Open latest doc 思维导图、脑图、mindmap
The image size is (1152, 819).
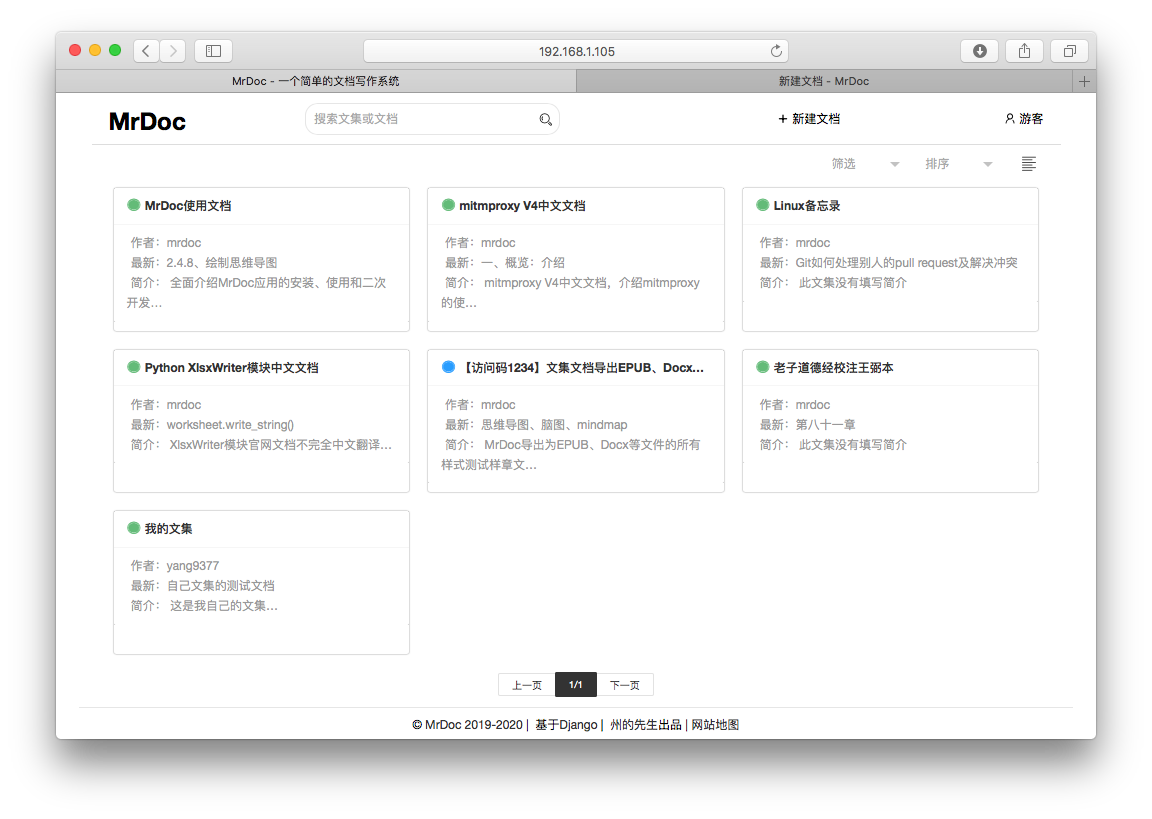(554, 425)
